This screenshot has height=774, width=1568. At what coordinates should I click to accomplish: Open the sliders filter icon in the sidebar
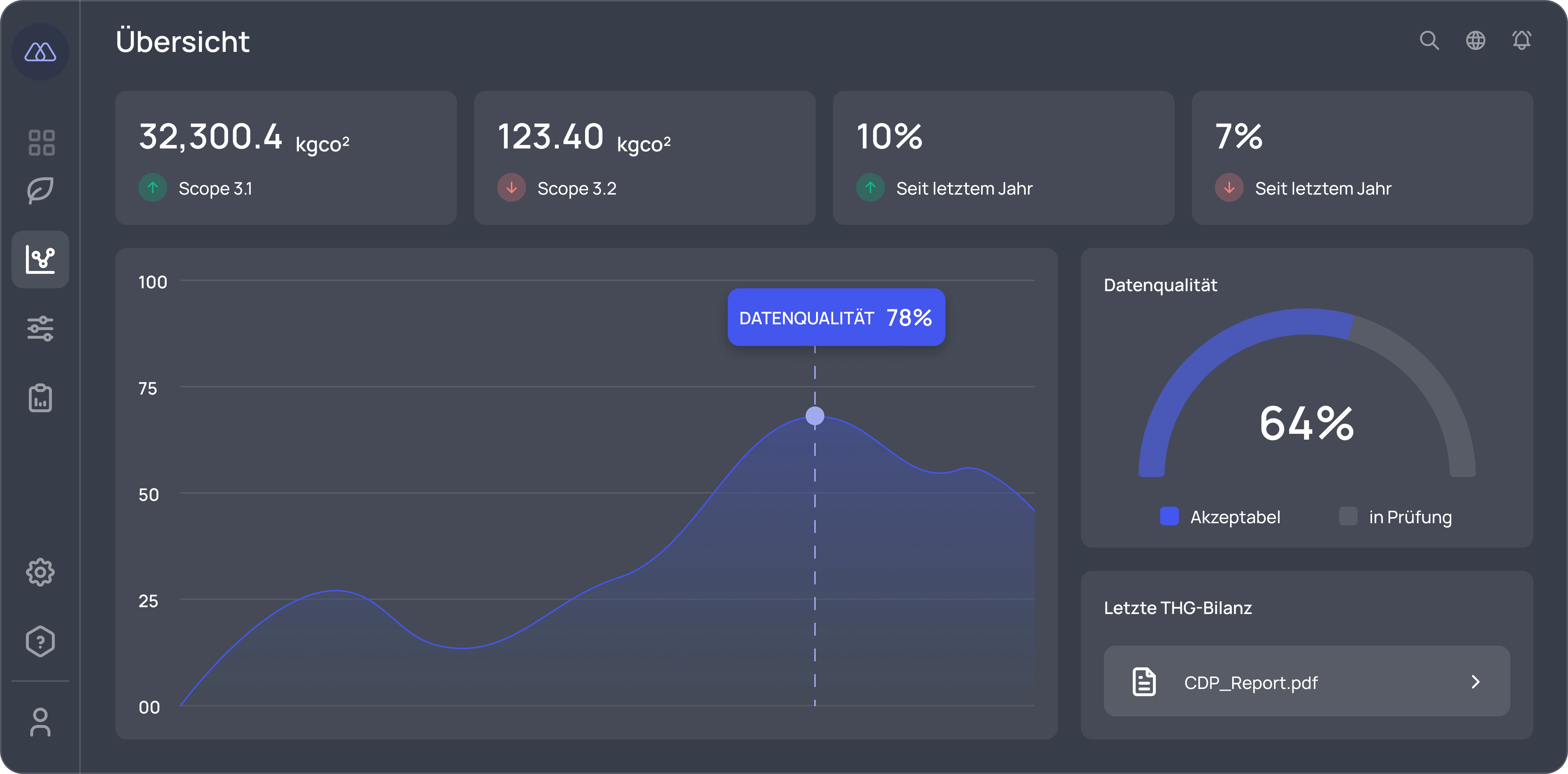click(x=40, y=329)
